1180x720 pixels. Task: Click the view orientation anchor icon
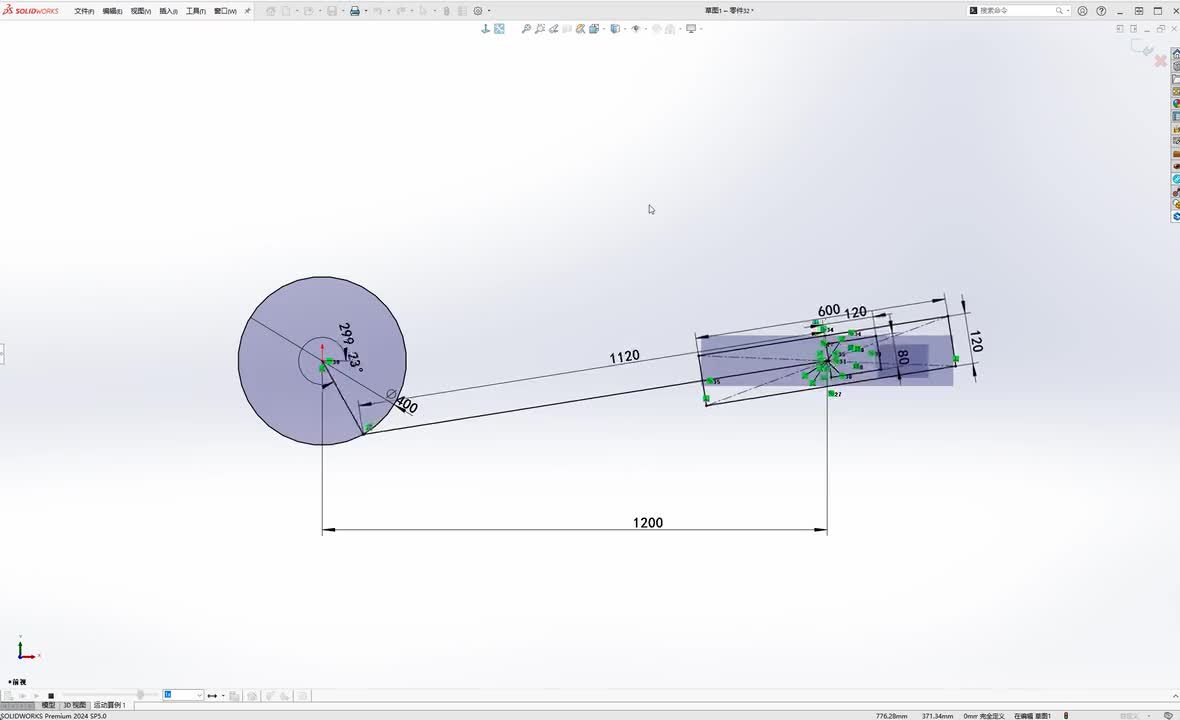tap(485, 29)
